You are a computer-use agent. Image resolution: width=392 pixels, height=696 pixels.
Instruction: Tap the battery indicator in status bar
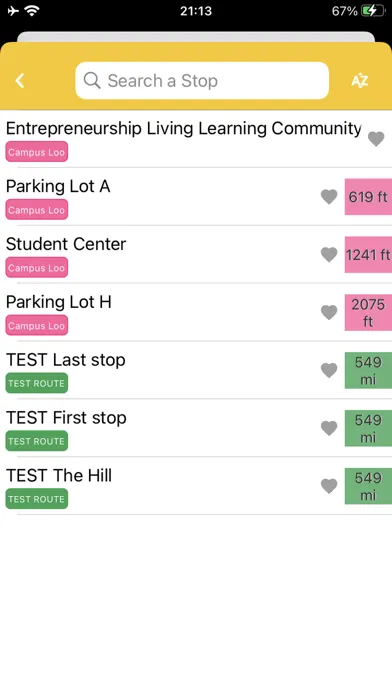coord(374,11)
